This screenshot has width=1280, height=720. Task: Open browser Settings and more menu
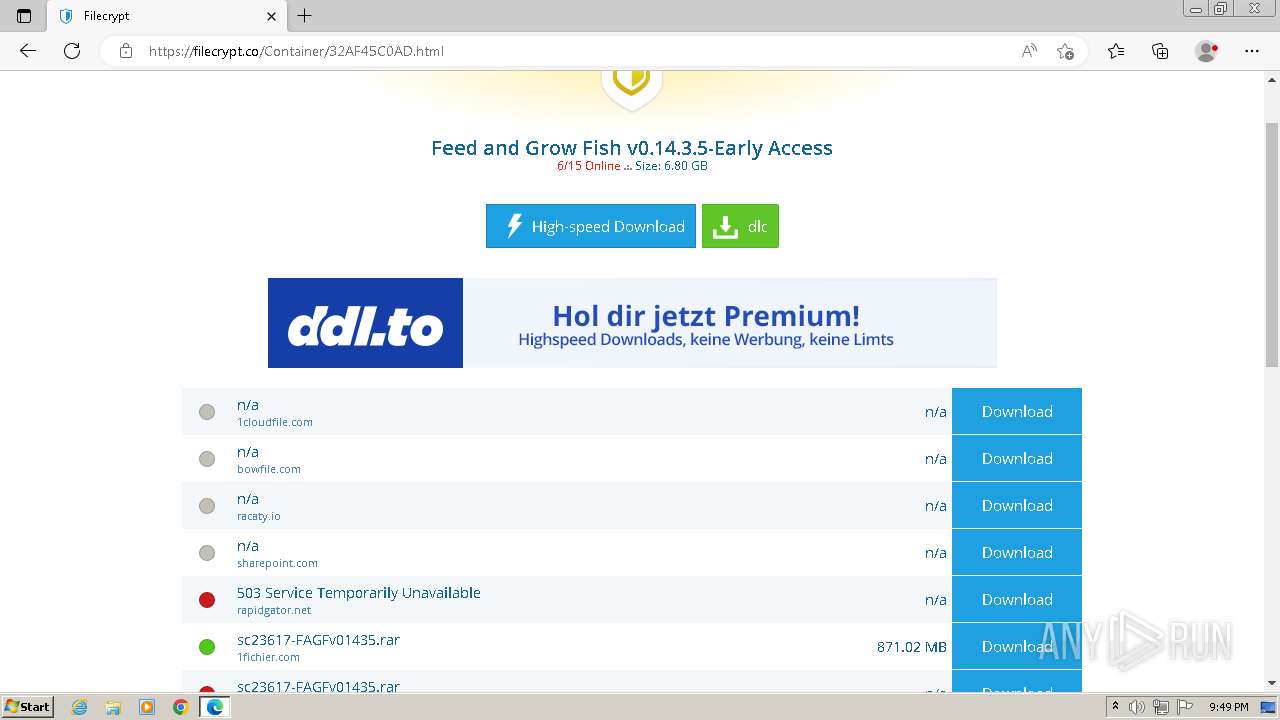point(1252,51)
